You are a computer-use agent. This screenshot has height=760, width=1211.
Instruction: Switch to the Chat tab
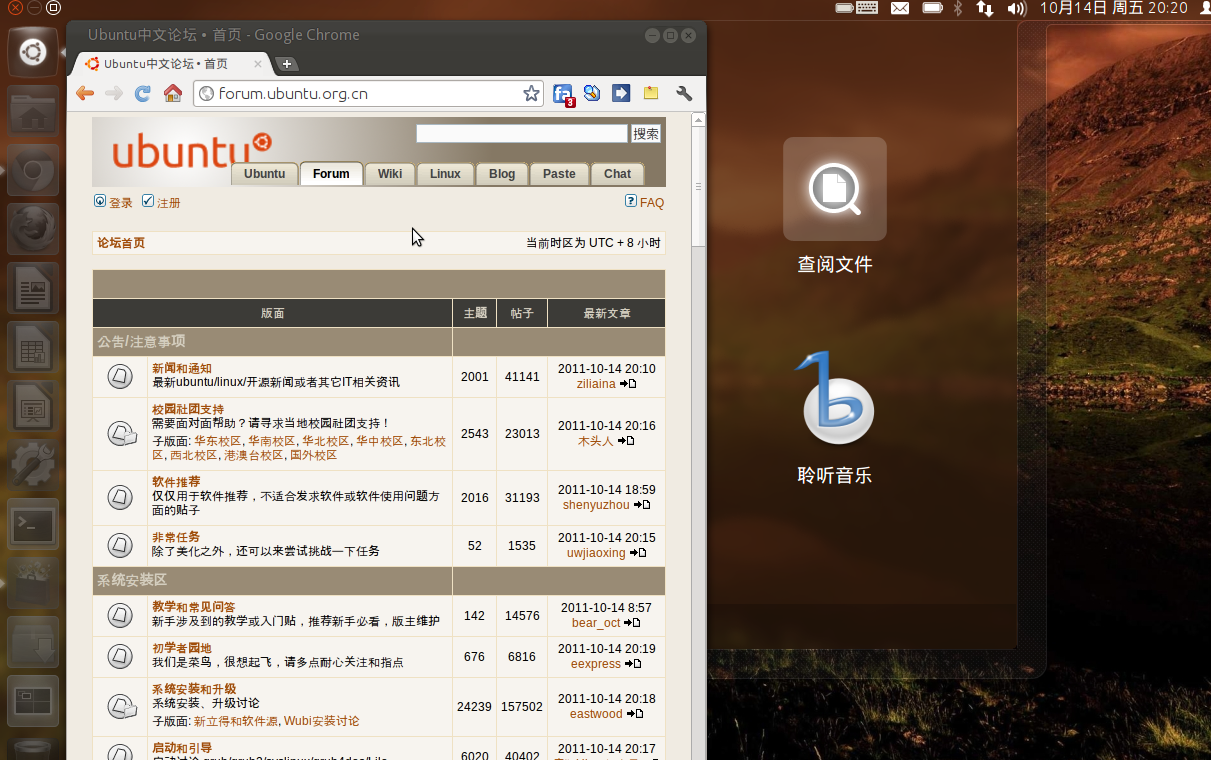click(x=618, y=174)
